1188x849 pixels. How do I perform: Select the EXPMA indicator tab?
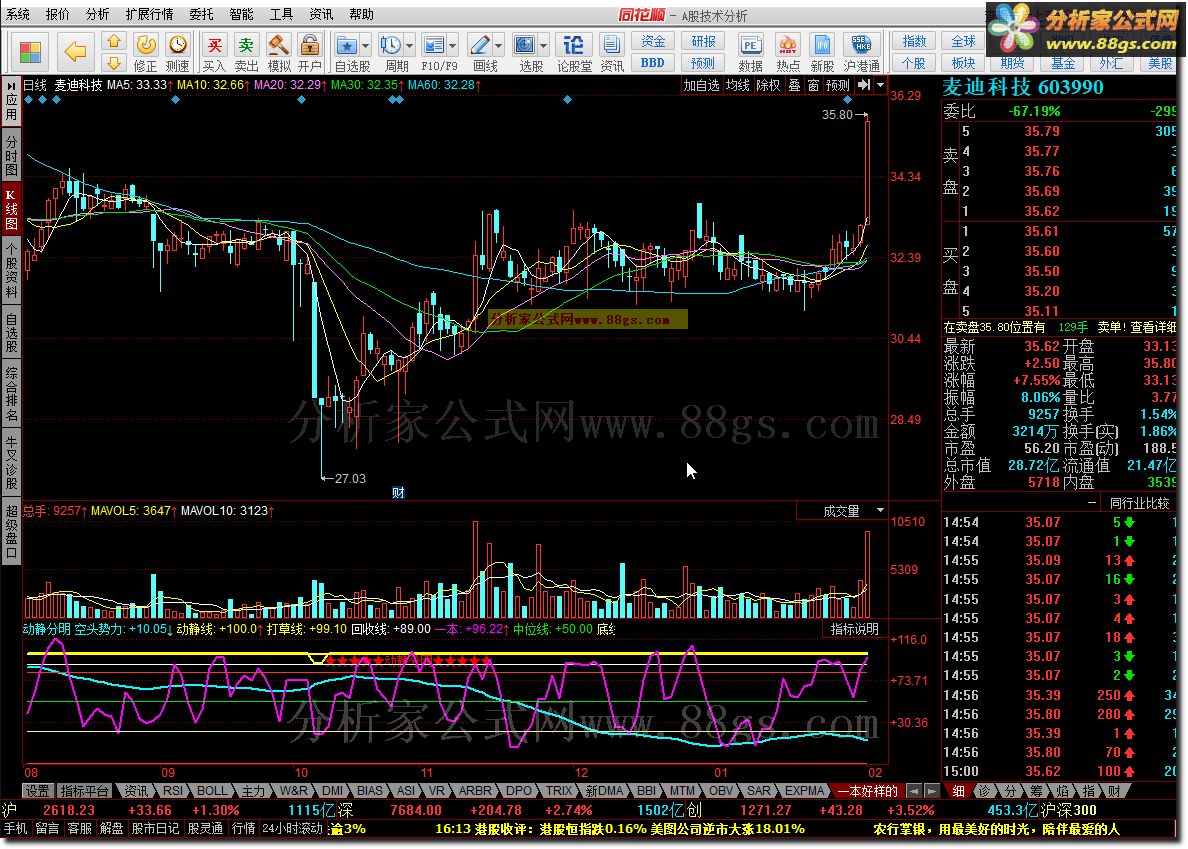coord(804,791)
